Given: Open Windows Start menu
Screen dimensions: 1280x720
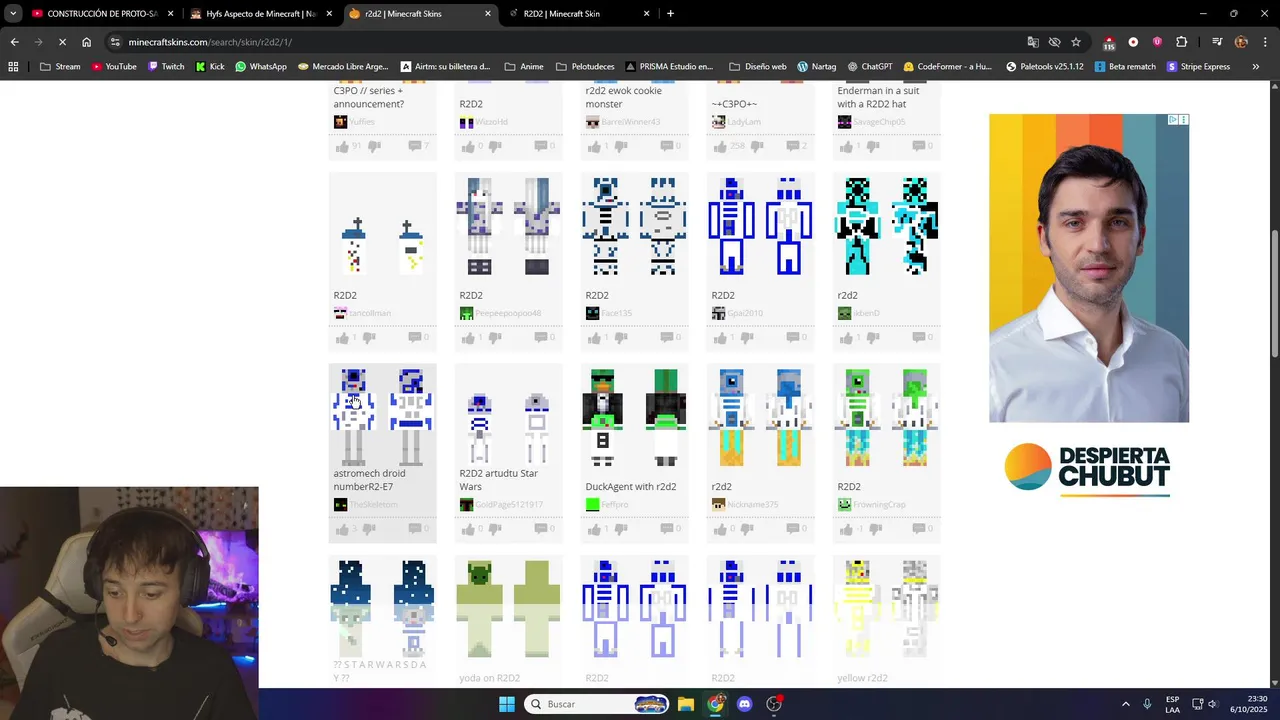Looking at the screenshot, I should pos(507,704).
